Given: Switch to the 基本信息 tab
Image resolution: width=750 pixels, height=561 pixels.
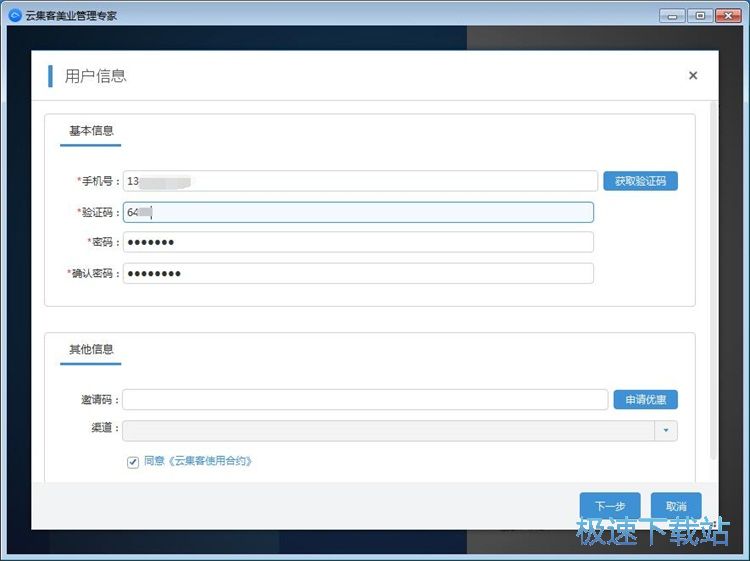Looking at the screenshot, I should pos(91,131).
